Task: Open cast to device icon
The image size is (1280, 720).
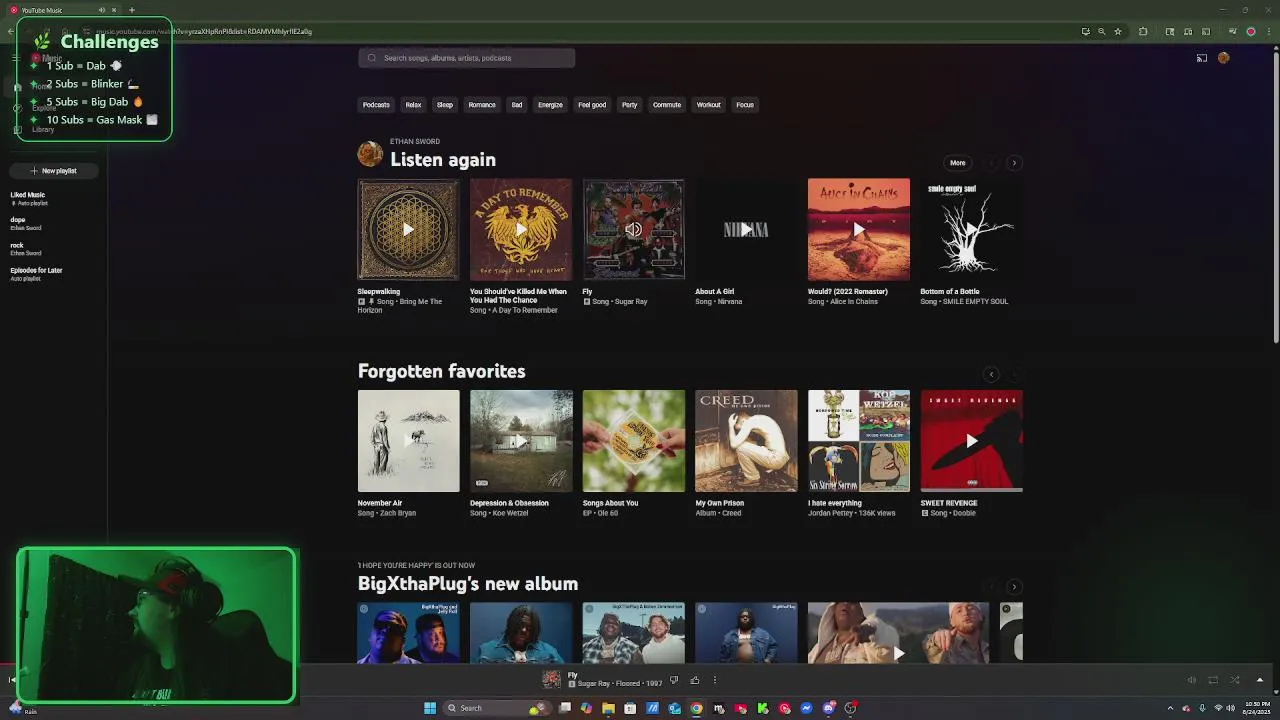Action: (x=1202, y=58)
